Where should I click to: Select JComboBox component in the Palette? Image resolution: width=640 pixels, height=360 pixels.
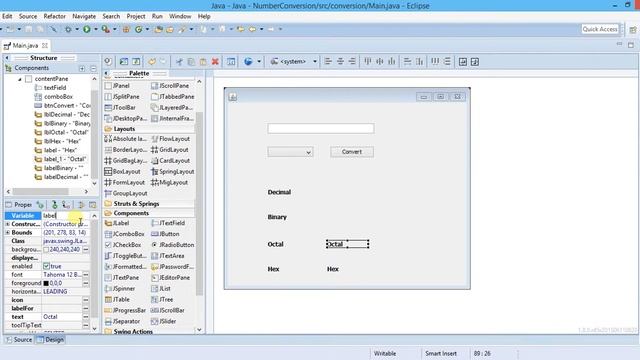[124, 234]
